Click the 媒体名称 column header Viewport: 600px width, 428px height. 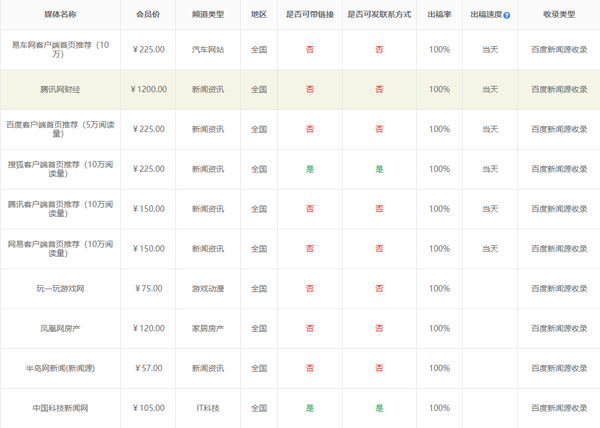pyautogui.click(x=59, y=16)
